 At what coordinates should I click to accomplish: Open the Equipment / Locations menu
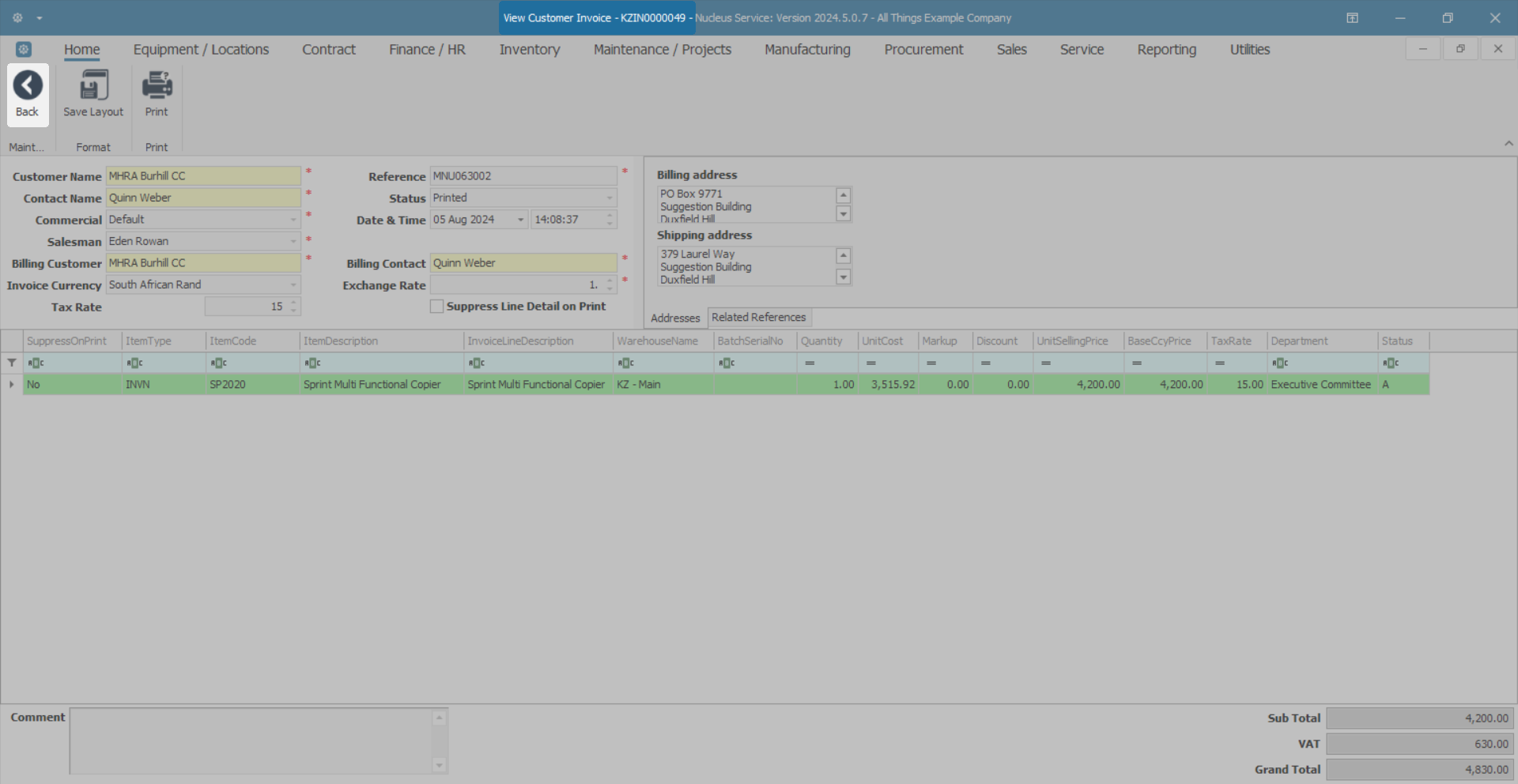[x=201, y=50]
